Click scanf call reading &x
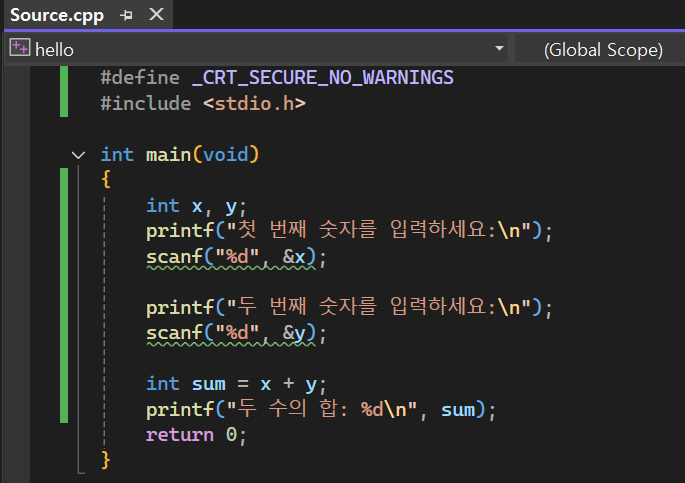 (236, 257)
